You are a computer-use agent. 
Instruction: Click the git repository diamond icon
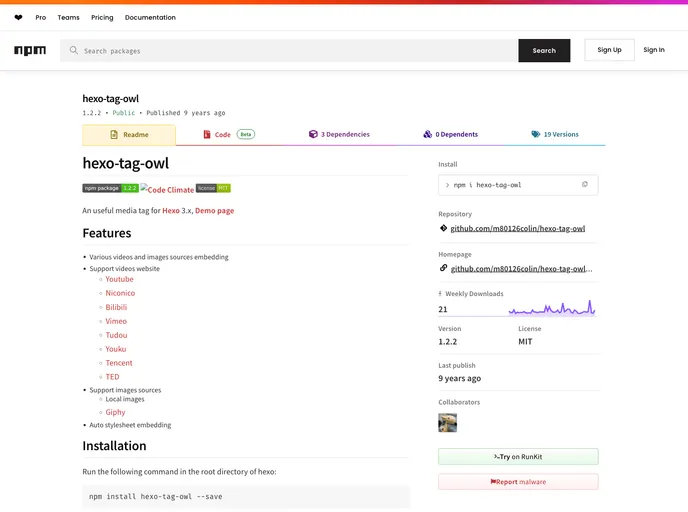pos(443,228)
